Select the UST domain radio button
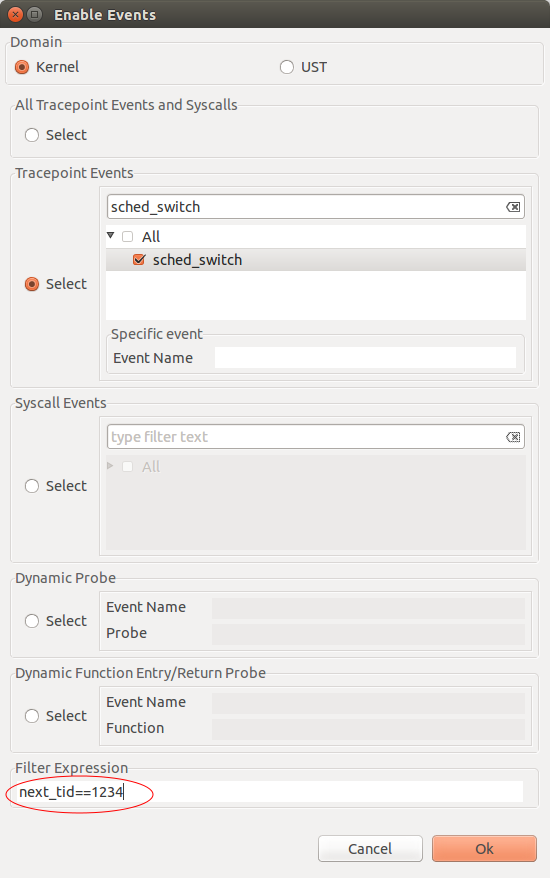The image size is (550, 878). 287,67
